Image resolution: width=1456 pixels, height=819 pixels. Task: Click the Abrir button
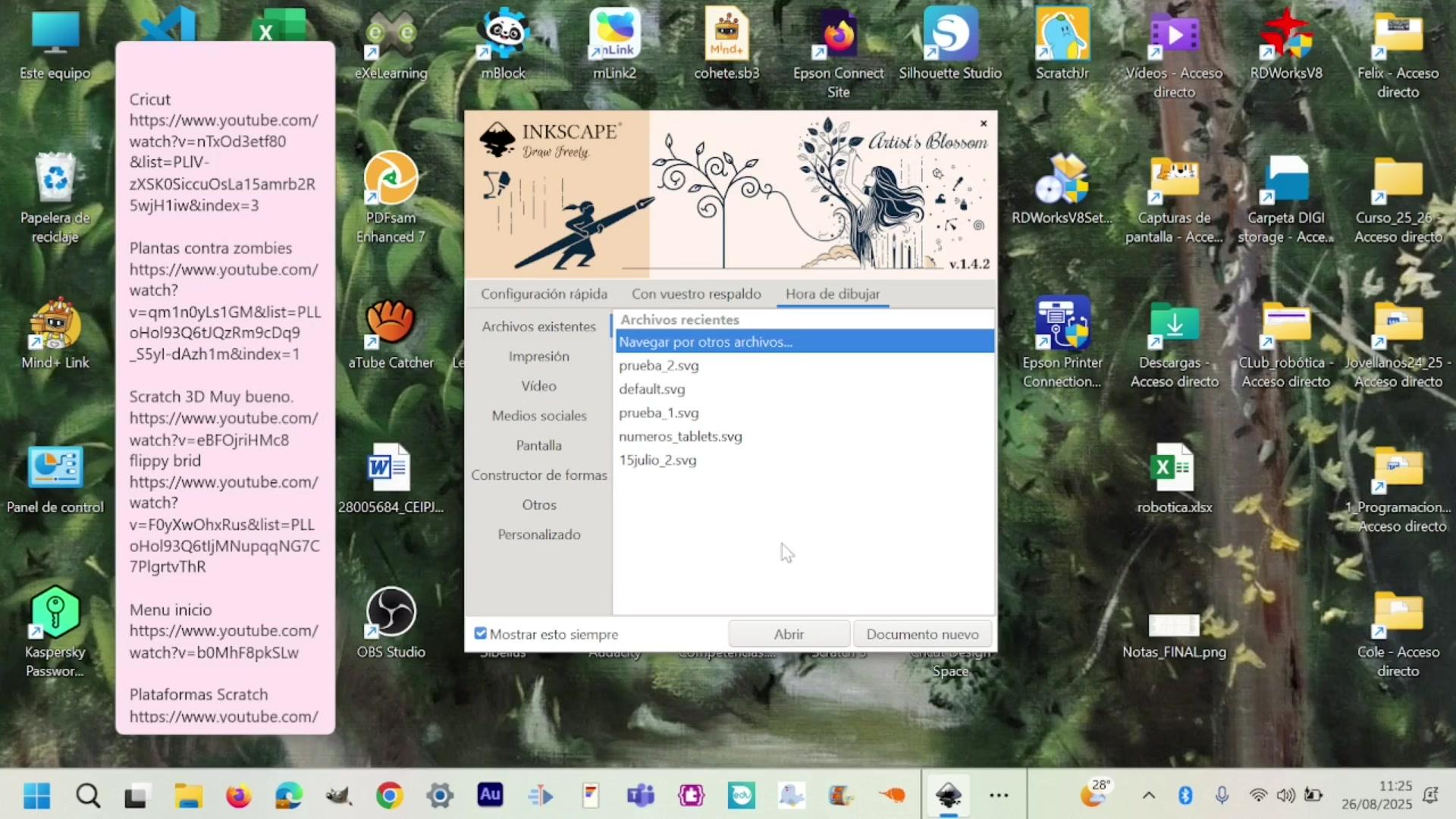click(789, 634)
